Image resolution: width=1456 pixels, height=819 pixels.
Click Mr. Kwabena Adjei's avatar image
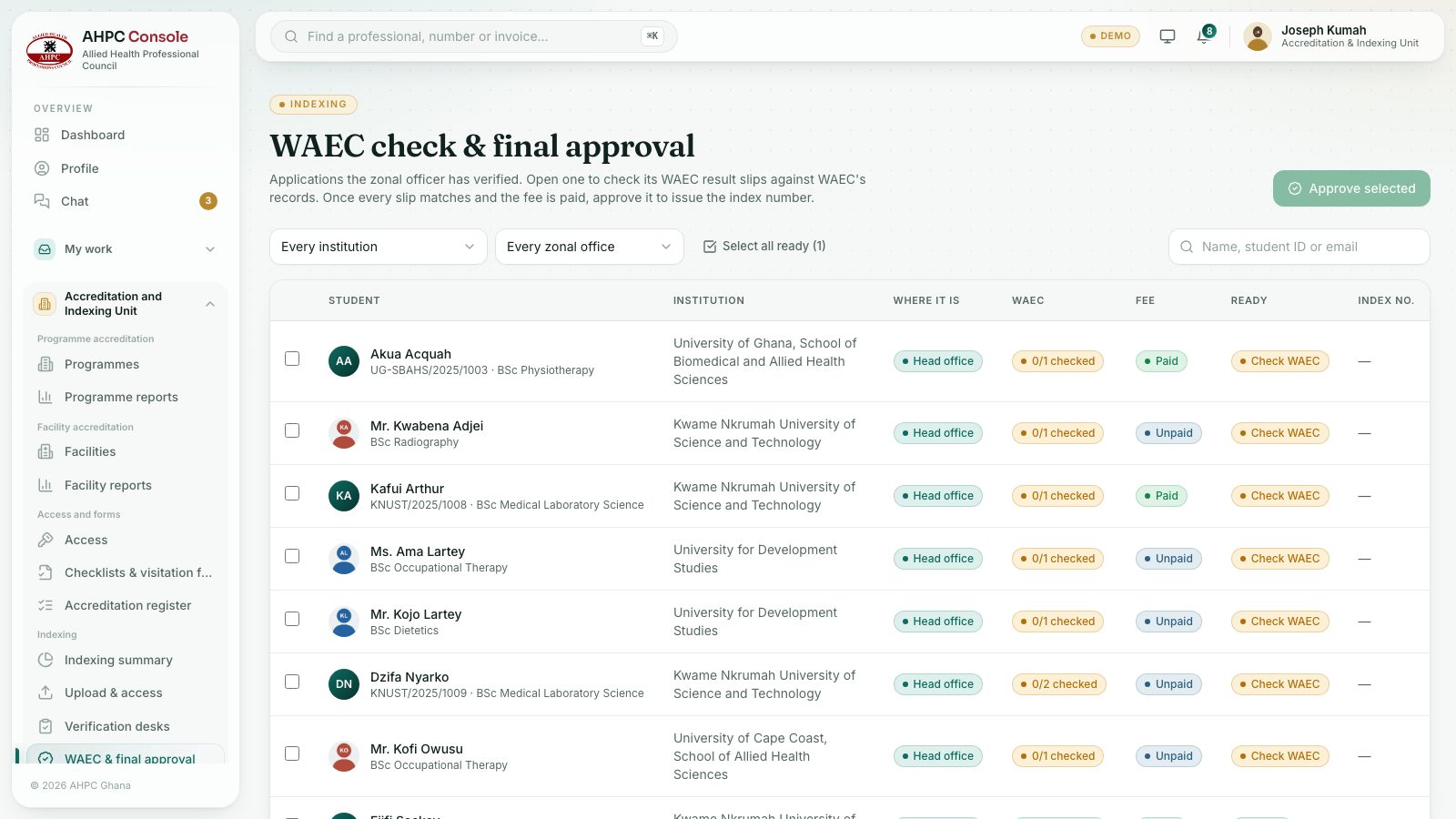tap(344, 433)
